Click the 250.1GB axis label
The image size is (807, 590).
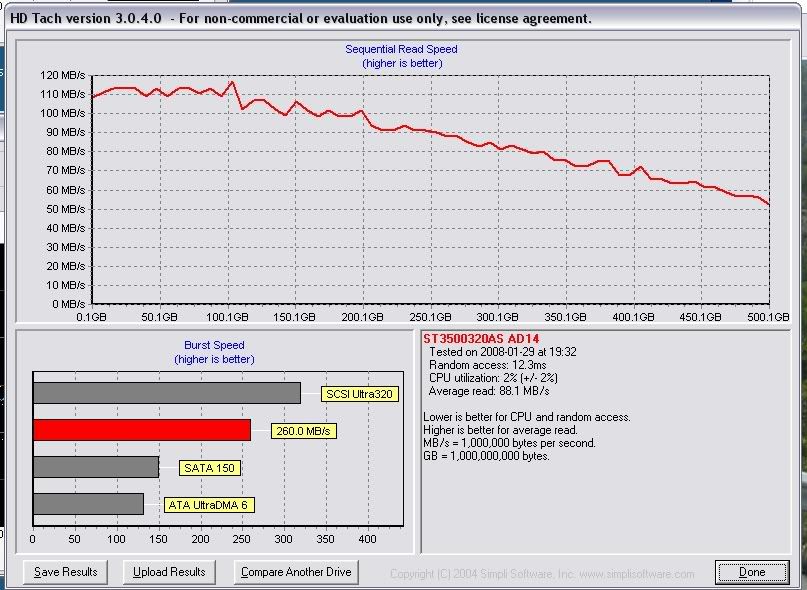pos(430,317)
